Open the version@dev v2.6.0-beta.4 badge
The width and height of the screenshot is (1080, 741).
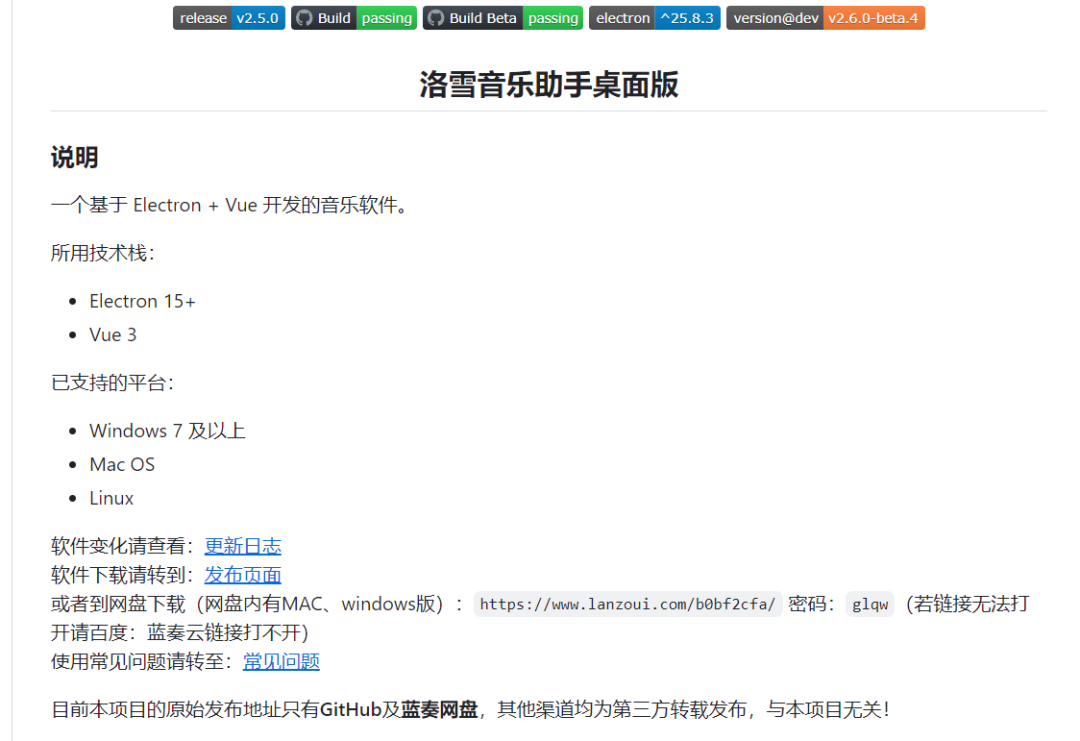(825, 18)
